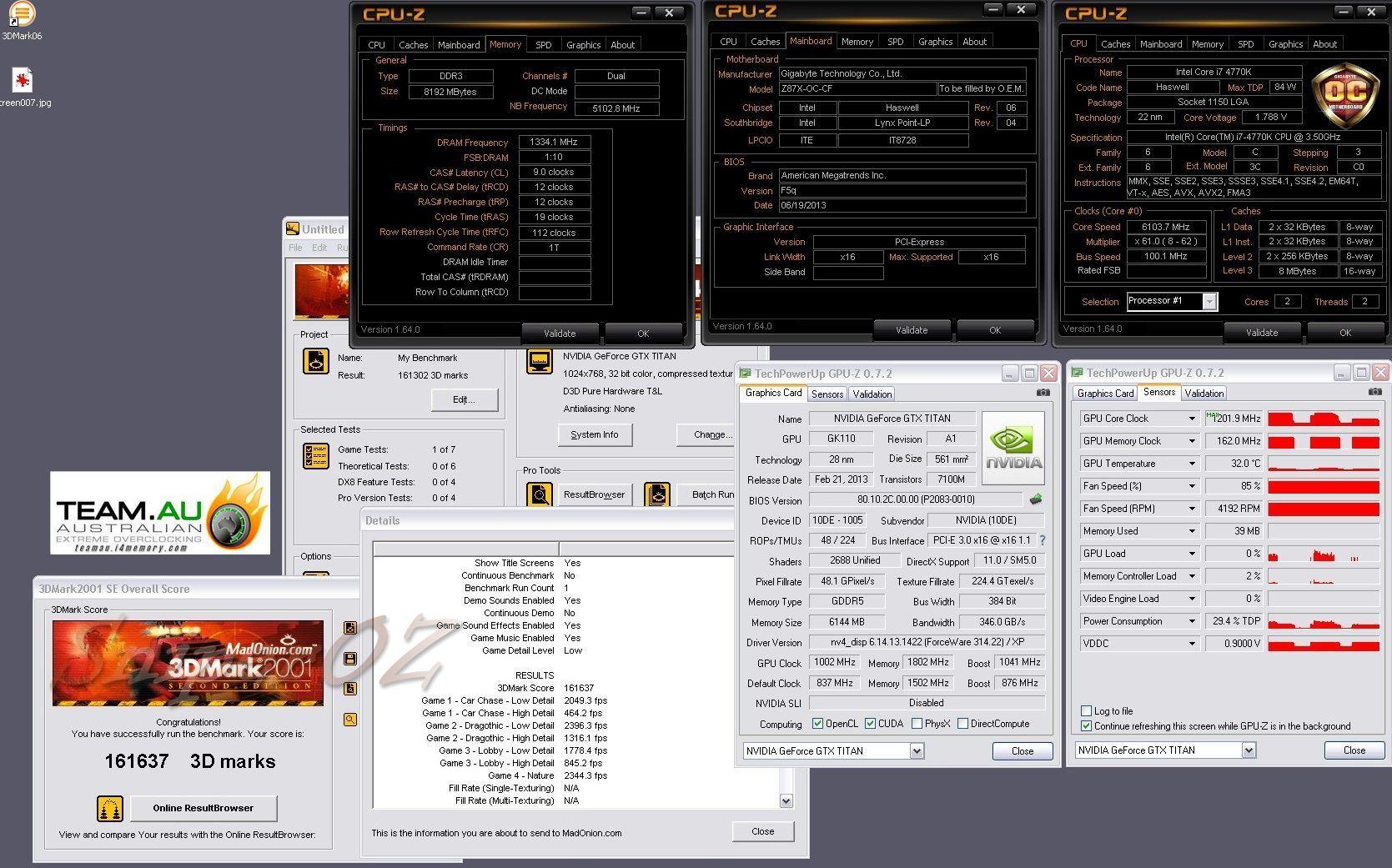1392x868 pixels.
Task: Click the Batch Run icon in Pro Tools
Action: [657, 495]
